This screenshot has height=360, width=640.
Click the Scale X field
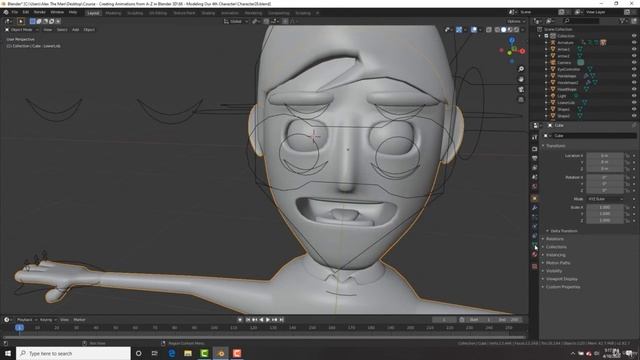click(605, 207)
